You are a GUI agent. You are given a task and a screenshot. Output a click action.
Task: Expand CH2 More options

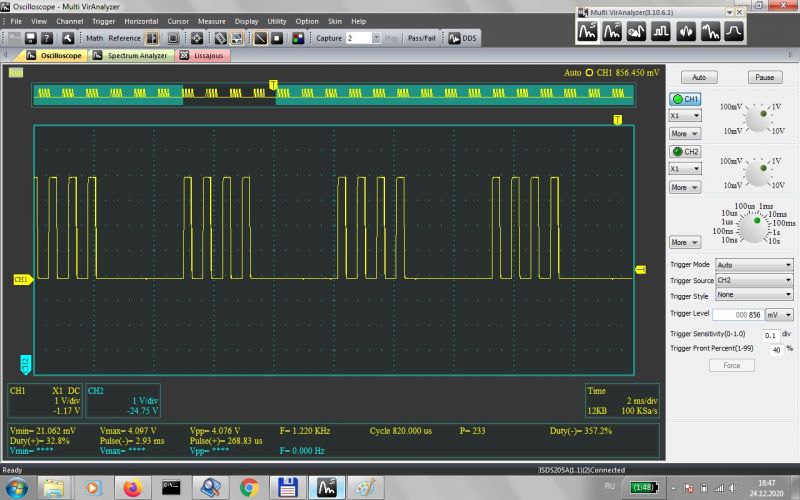point(685,187)
